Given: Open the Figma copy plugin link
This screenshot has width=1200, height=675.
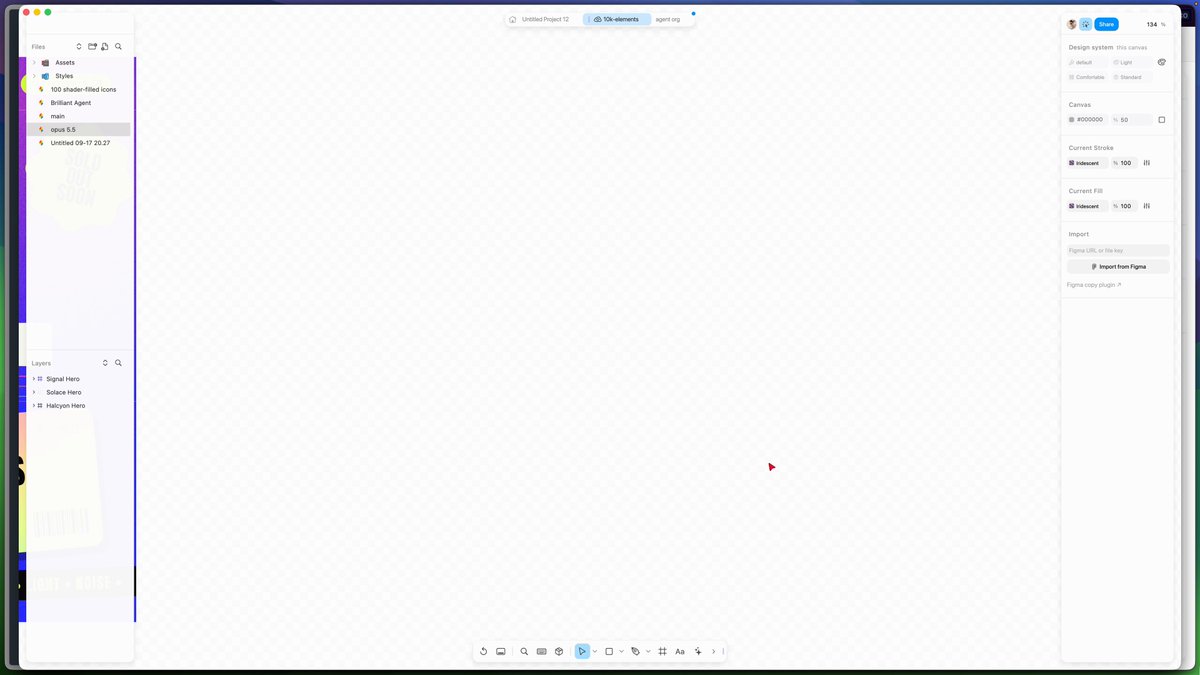Looking at the screenshot, I should [x=1094, y=285].
